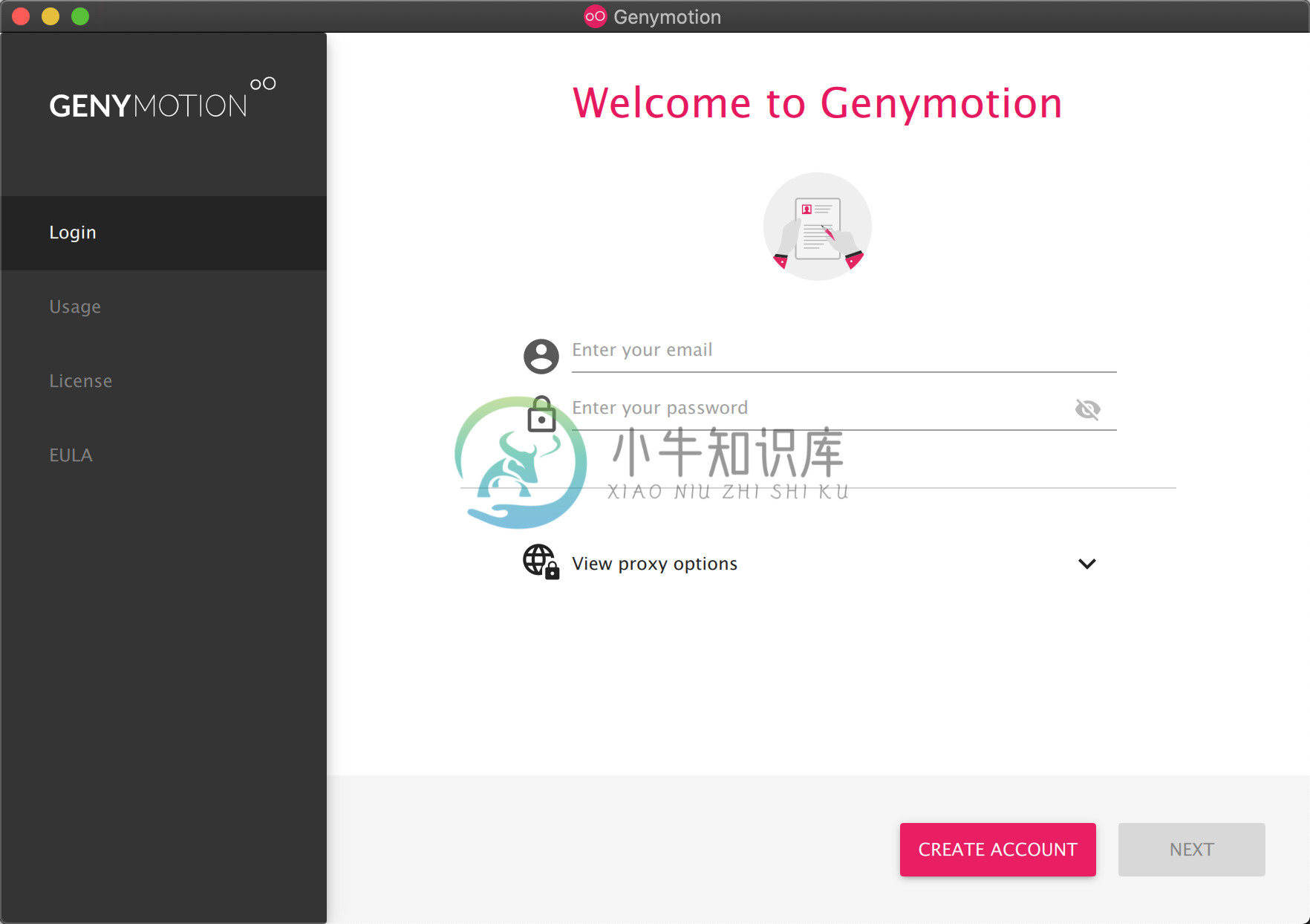1310x924 pixels.
Task: Expand the View proxy options chevron
Action: click(x=1087, y=564)
